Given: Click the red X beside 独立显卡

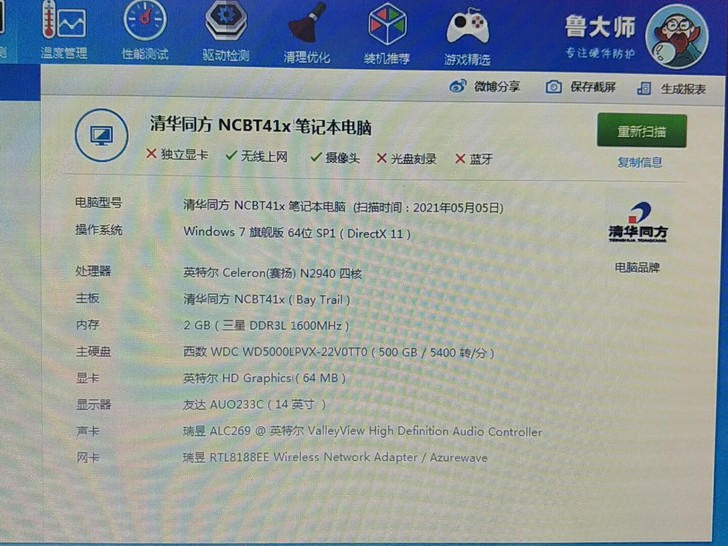Looking at the screenshot, I should (151, 154).
